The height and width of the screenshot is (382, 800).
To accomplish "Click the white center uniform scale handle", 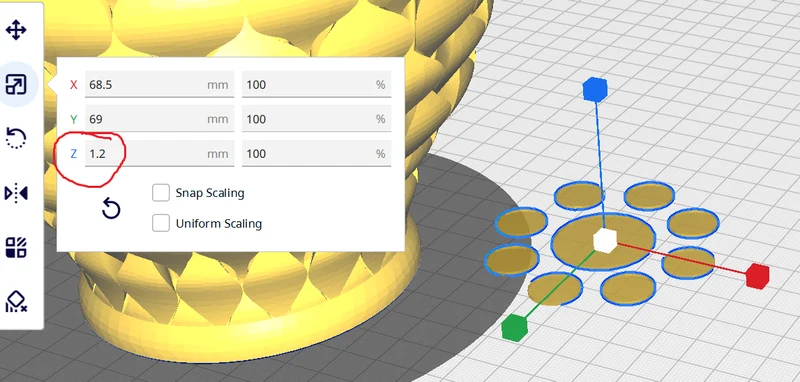I will [x=605, y=240].
